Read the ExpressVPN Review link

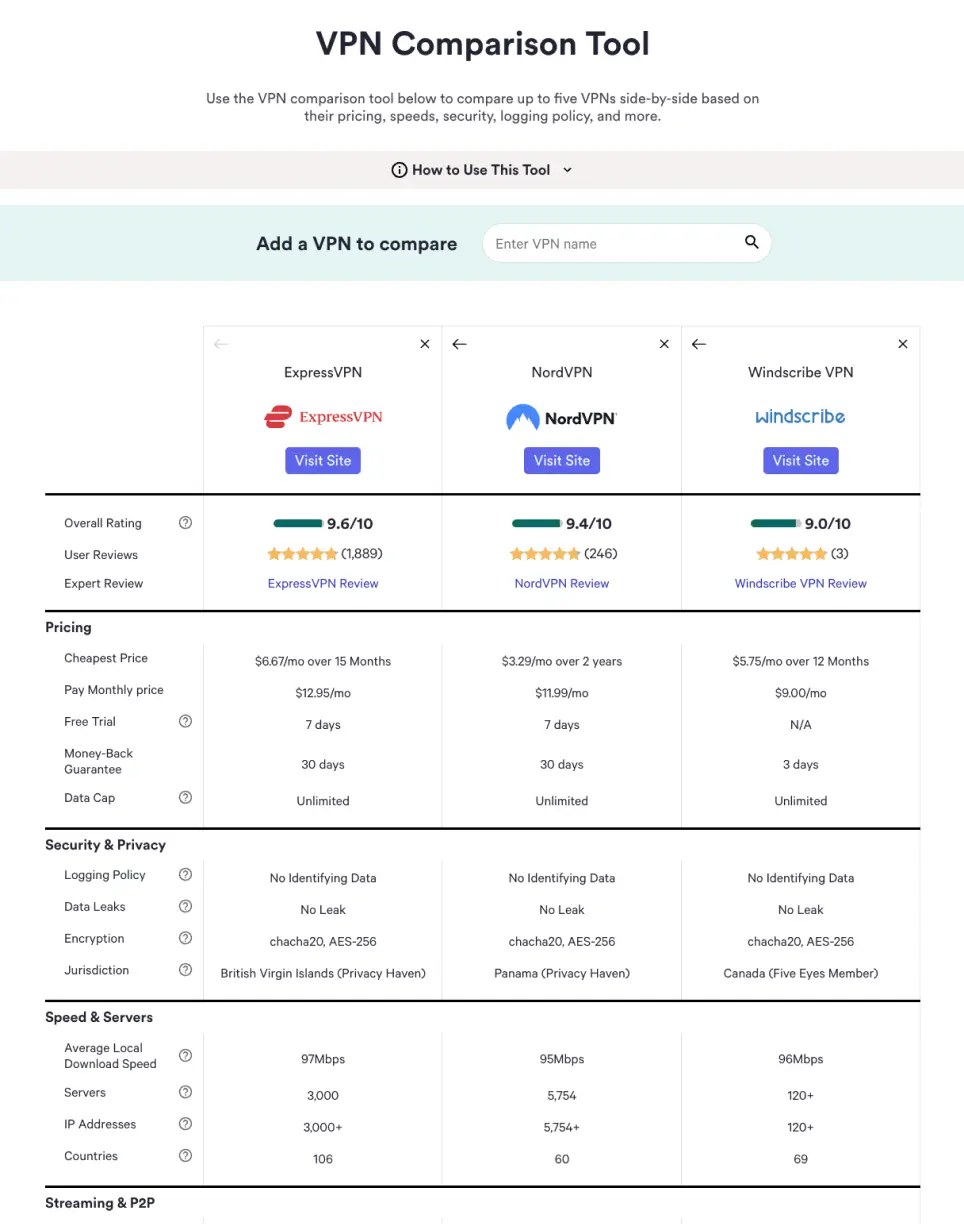click(323, 583)
